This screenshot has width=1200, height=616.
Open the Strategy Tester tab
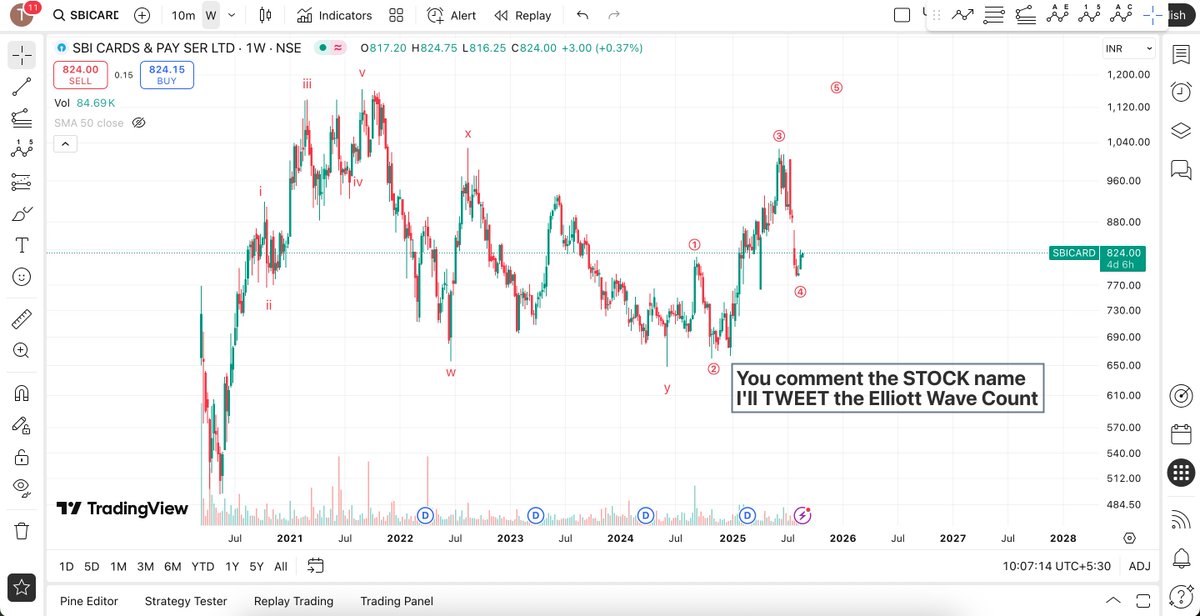pos(186,601)
